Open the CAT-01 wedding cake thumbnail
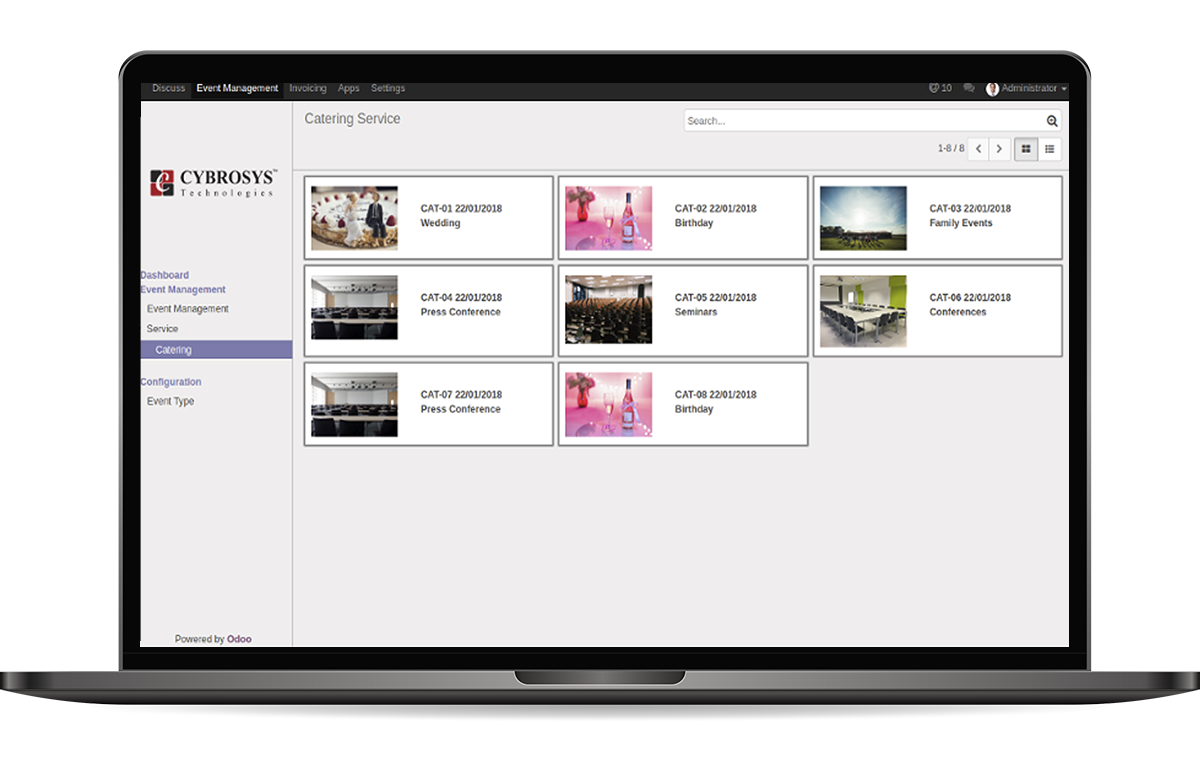 click(x=354, y=218)
